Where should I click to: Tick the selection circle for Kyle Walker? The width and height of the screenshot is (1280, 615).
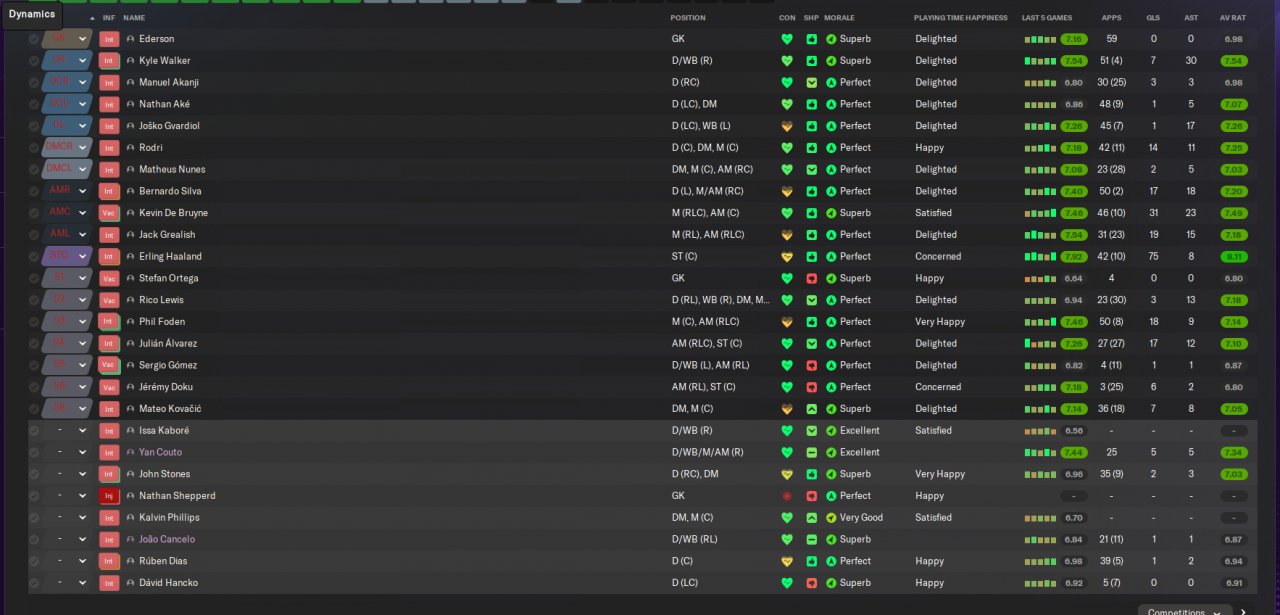(x=34, y=61)
